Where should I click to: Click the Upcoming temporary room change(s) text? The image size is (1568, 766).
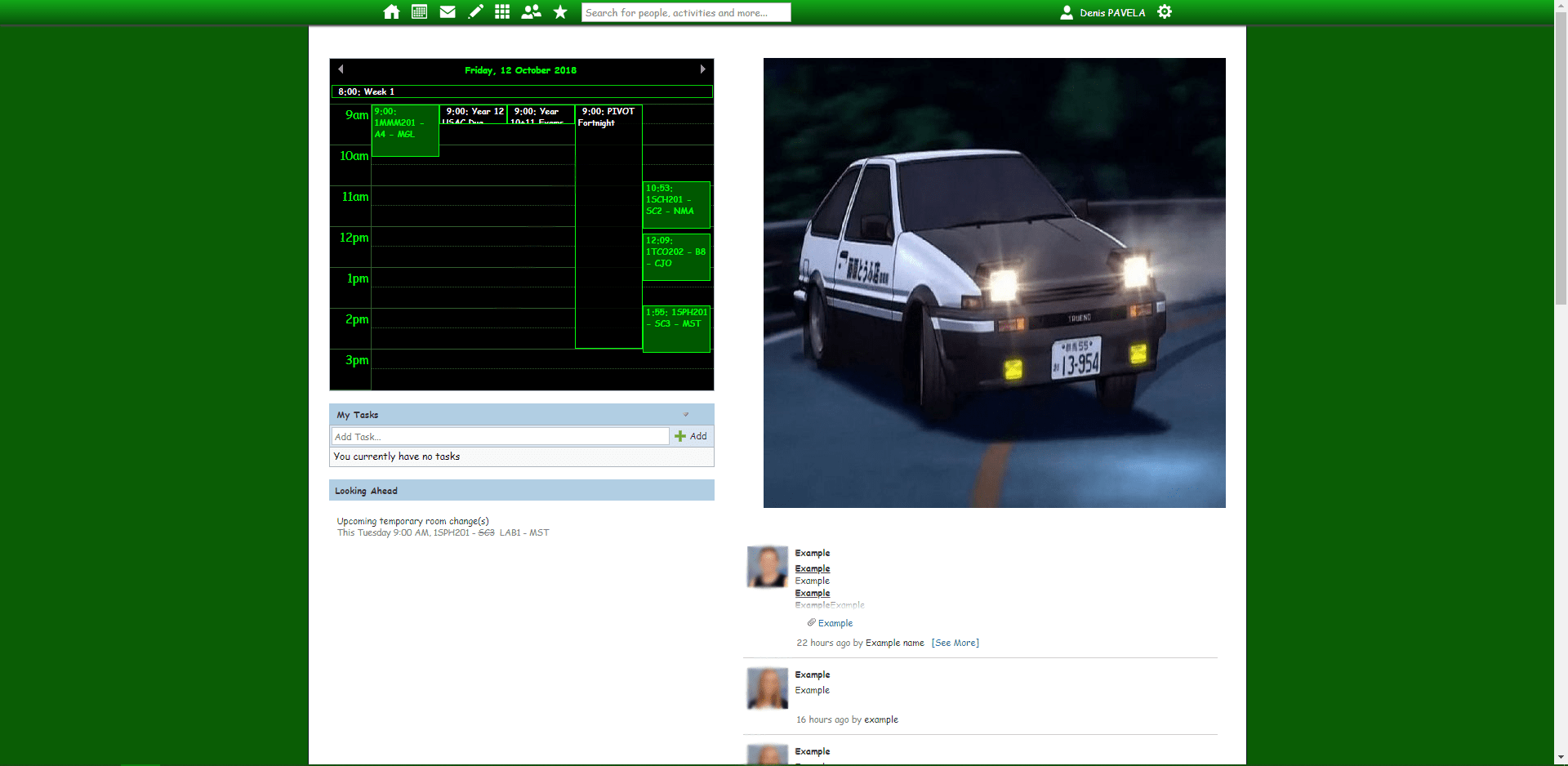(413, 521)
